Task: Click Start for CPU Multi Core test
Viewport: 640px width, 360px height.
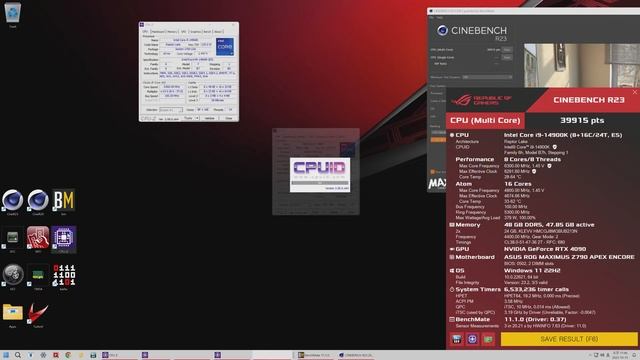Action: [x=507, y=50]
